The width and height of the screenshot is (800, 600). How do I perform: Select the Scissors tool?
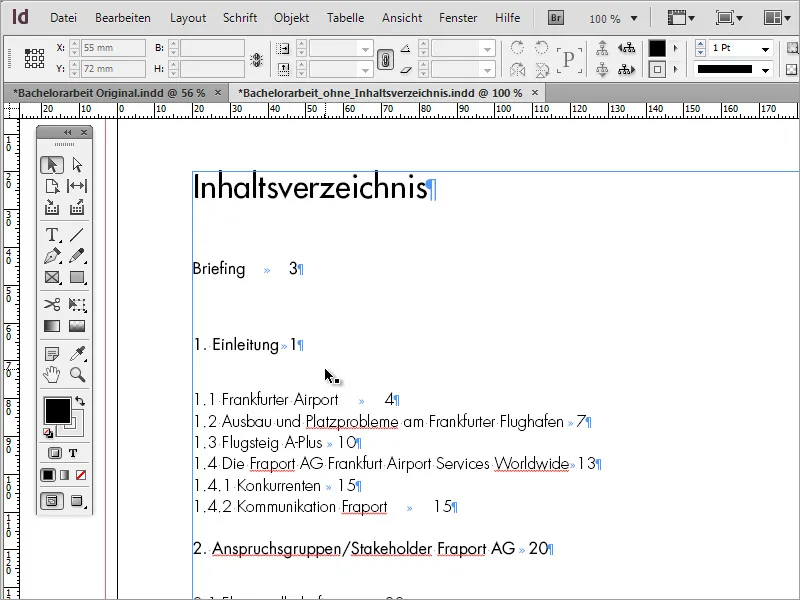click(52, 305)
